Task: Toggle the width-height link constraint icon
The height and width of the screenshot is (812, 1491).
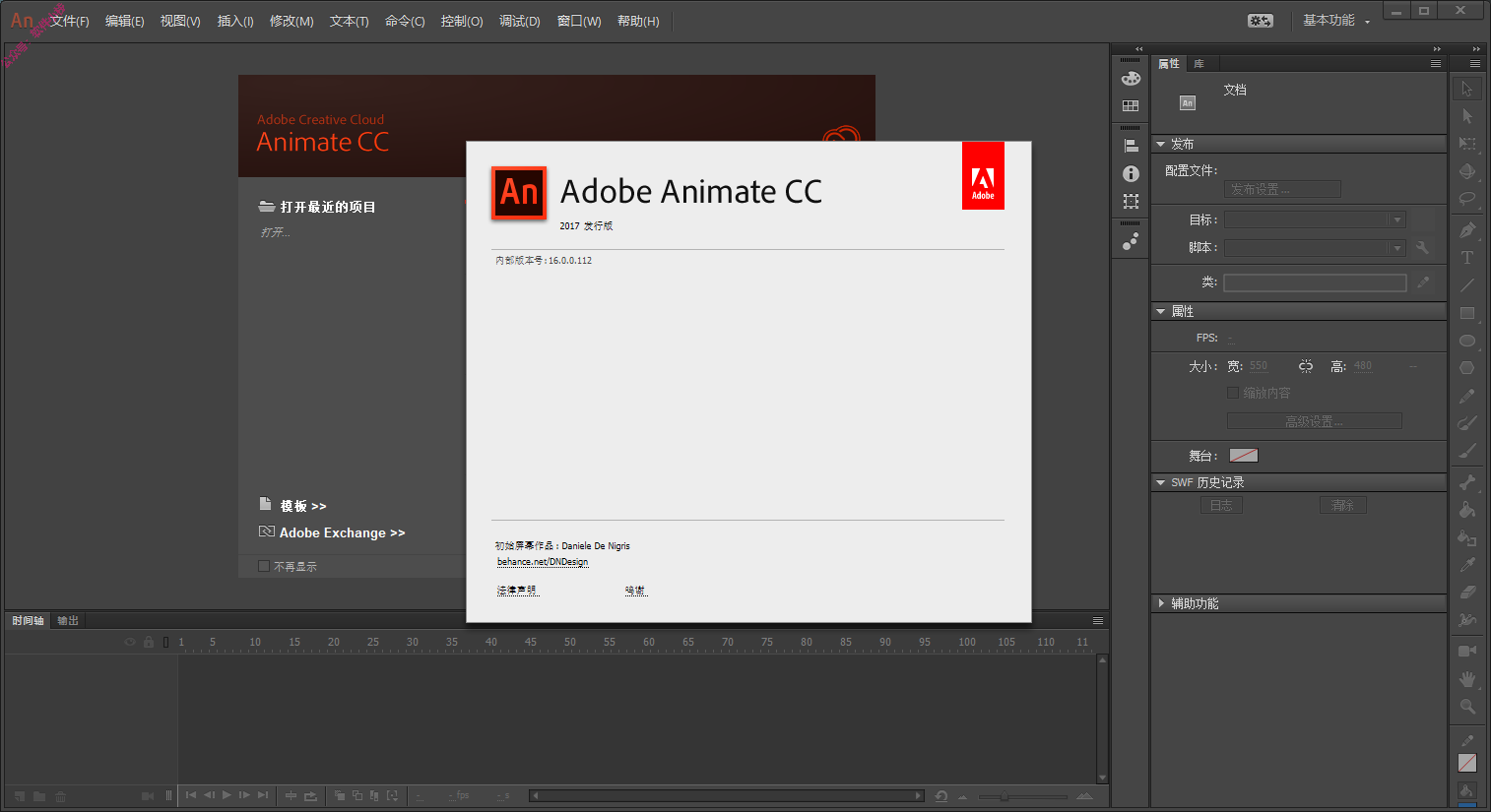Action: click(x=1306, y=366)
